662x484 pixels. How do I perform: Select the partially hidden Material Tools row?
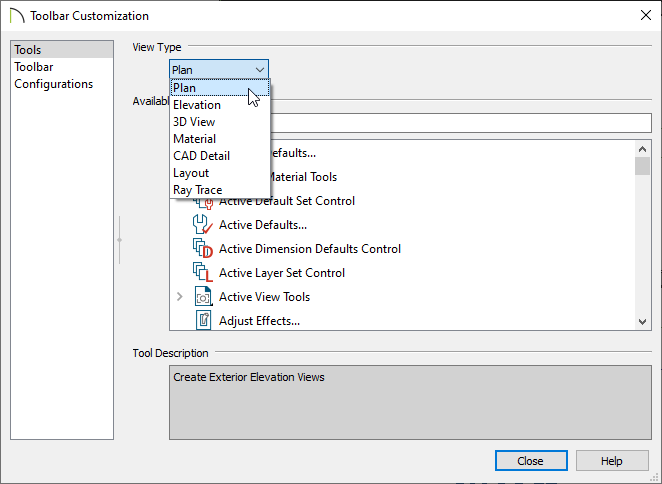(x=303, y=177)
